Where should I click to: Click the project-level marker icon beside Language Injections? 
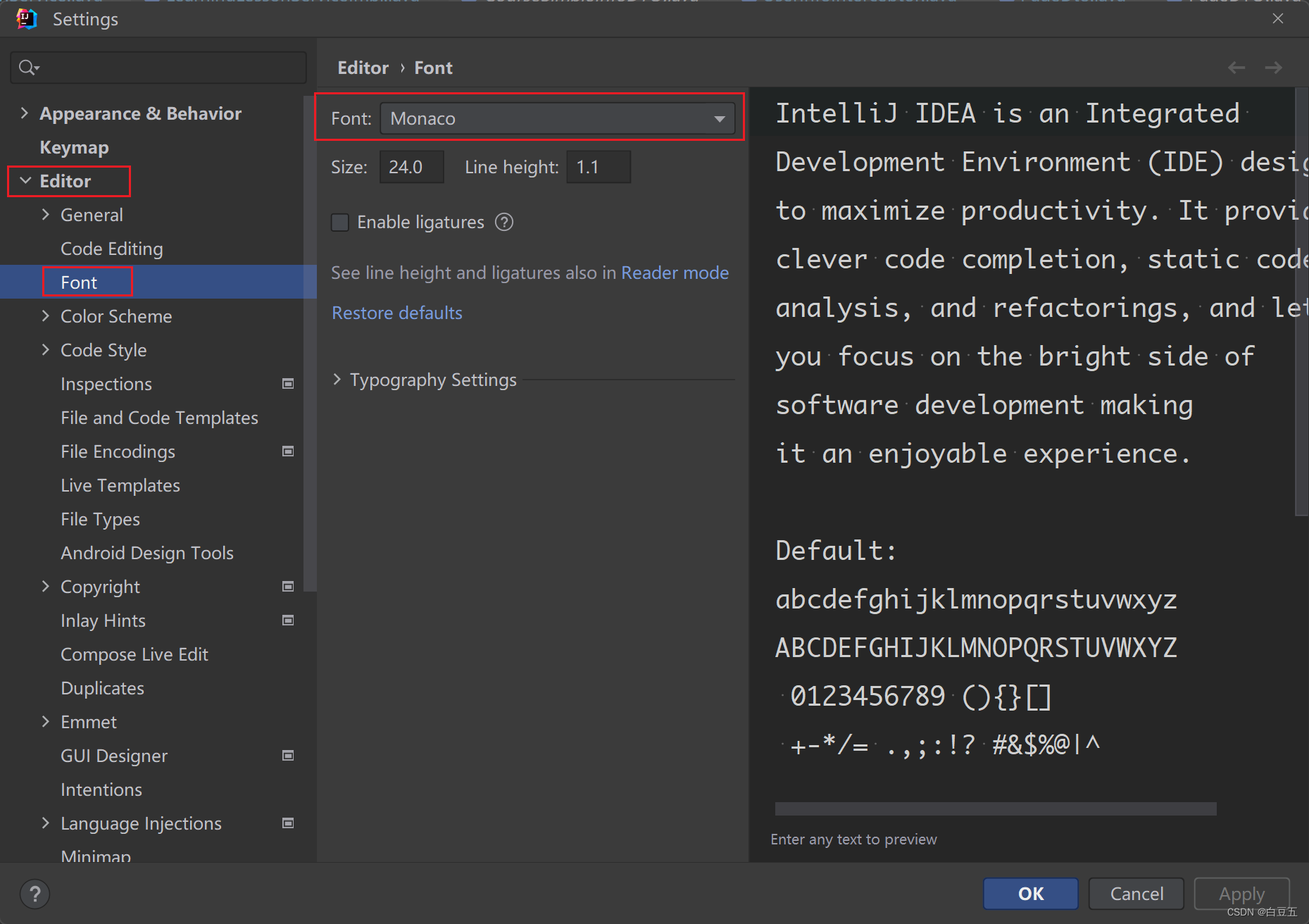288,823
